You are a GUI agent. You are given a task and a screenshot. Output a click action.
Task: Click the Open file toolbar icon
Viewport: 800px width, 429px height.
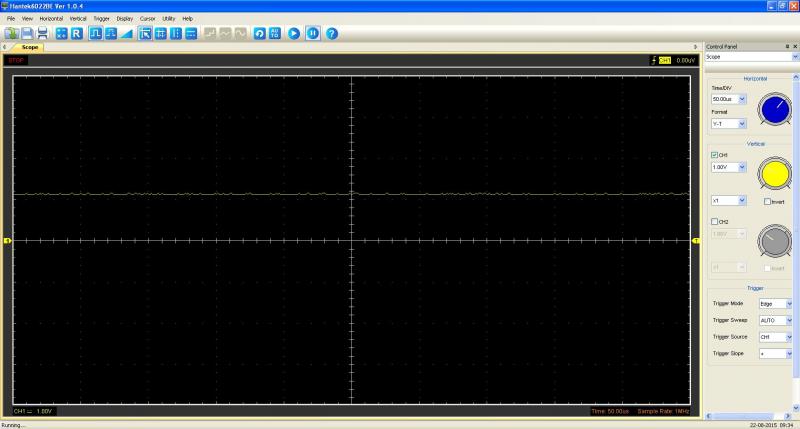point(11,34)
